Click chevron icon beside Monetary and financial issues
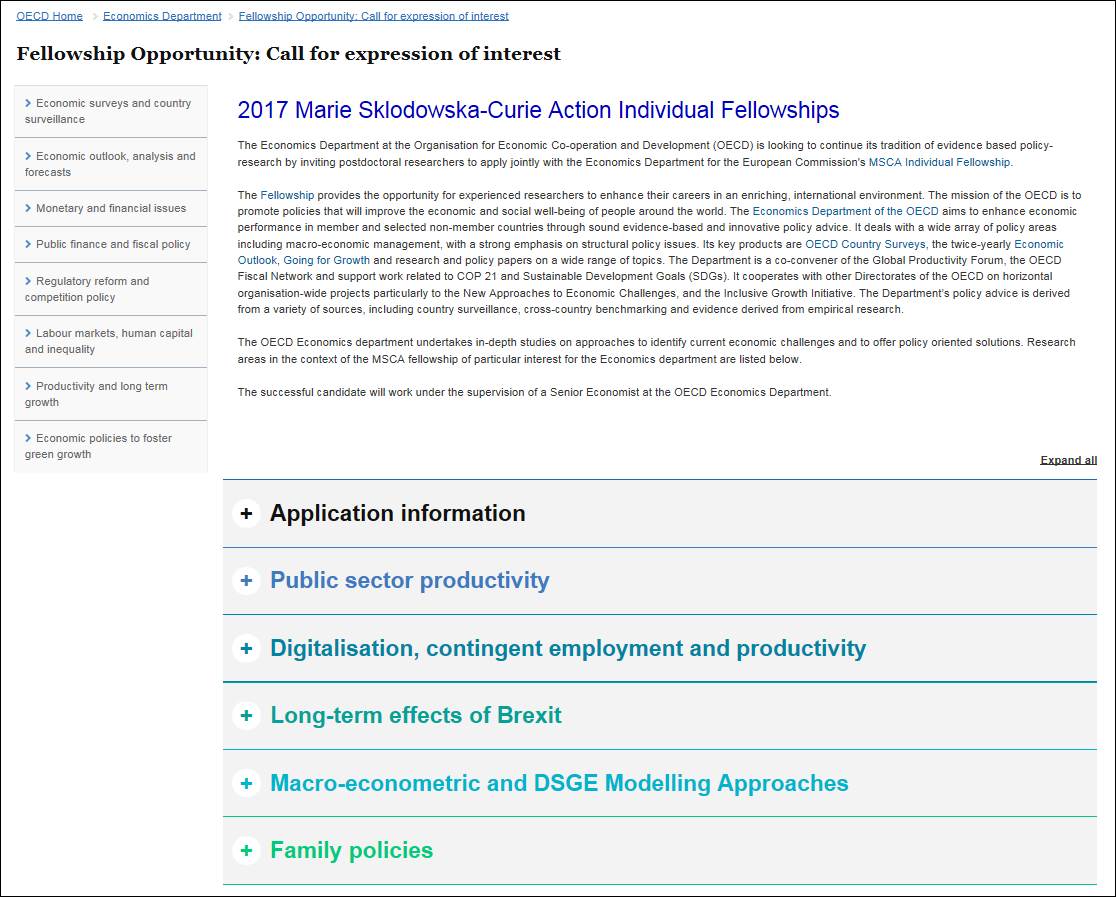Image resolution: width=1116 pixels, height=897 pixels. point(28,208)
